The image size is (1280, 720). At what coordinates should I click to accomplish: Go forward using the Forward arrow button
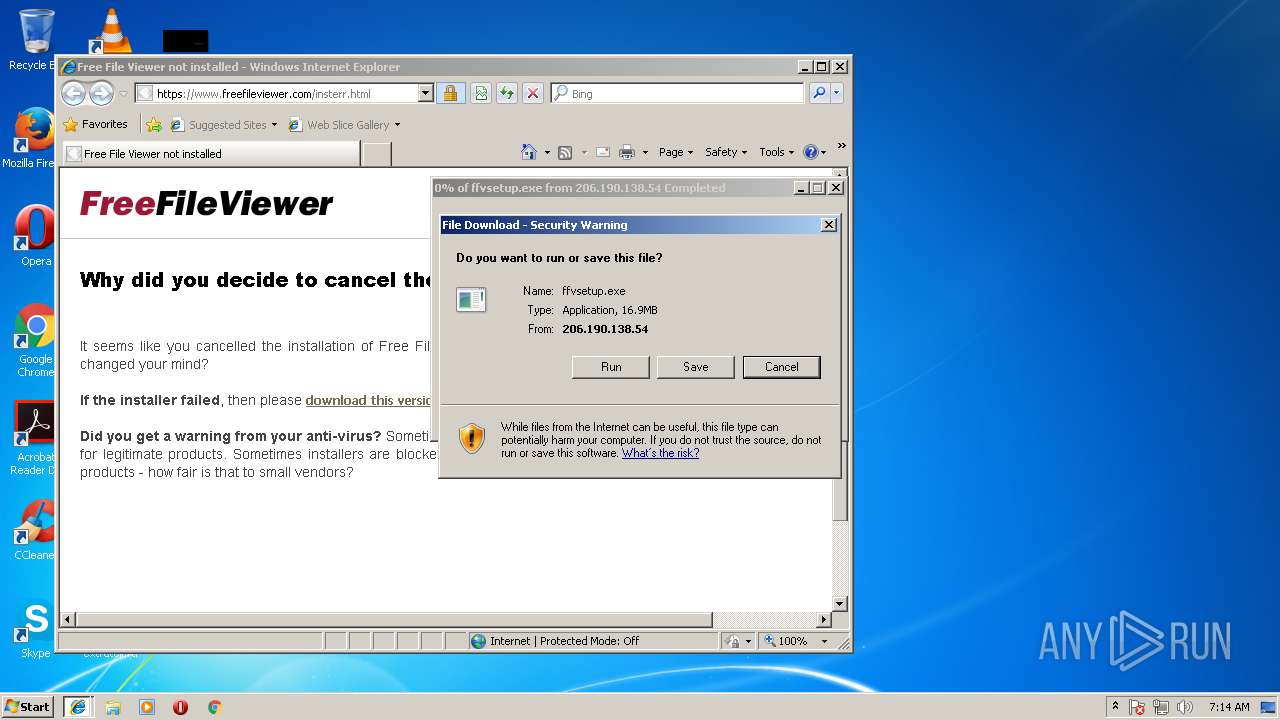point(102,93)
